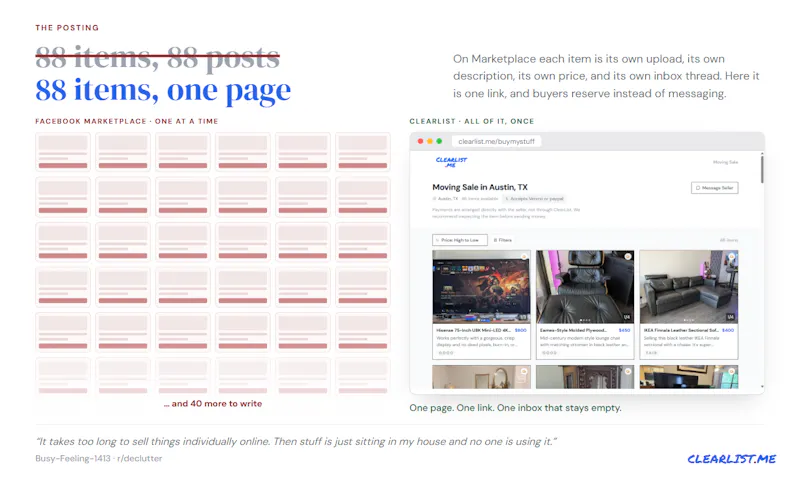Click the 'One page. One link.' caption
Viewport: 800px width, 479px height.
pyautogui.click(x=515, y=408)
